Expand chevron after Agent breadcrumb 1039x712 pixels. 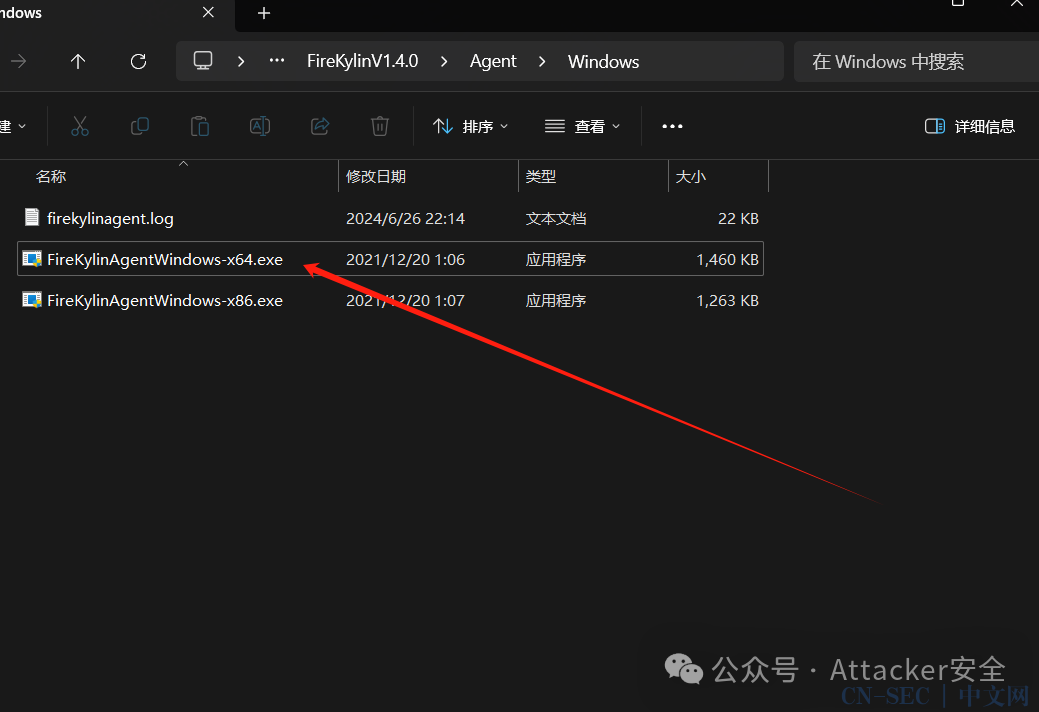tap(542, 62)
